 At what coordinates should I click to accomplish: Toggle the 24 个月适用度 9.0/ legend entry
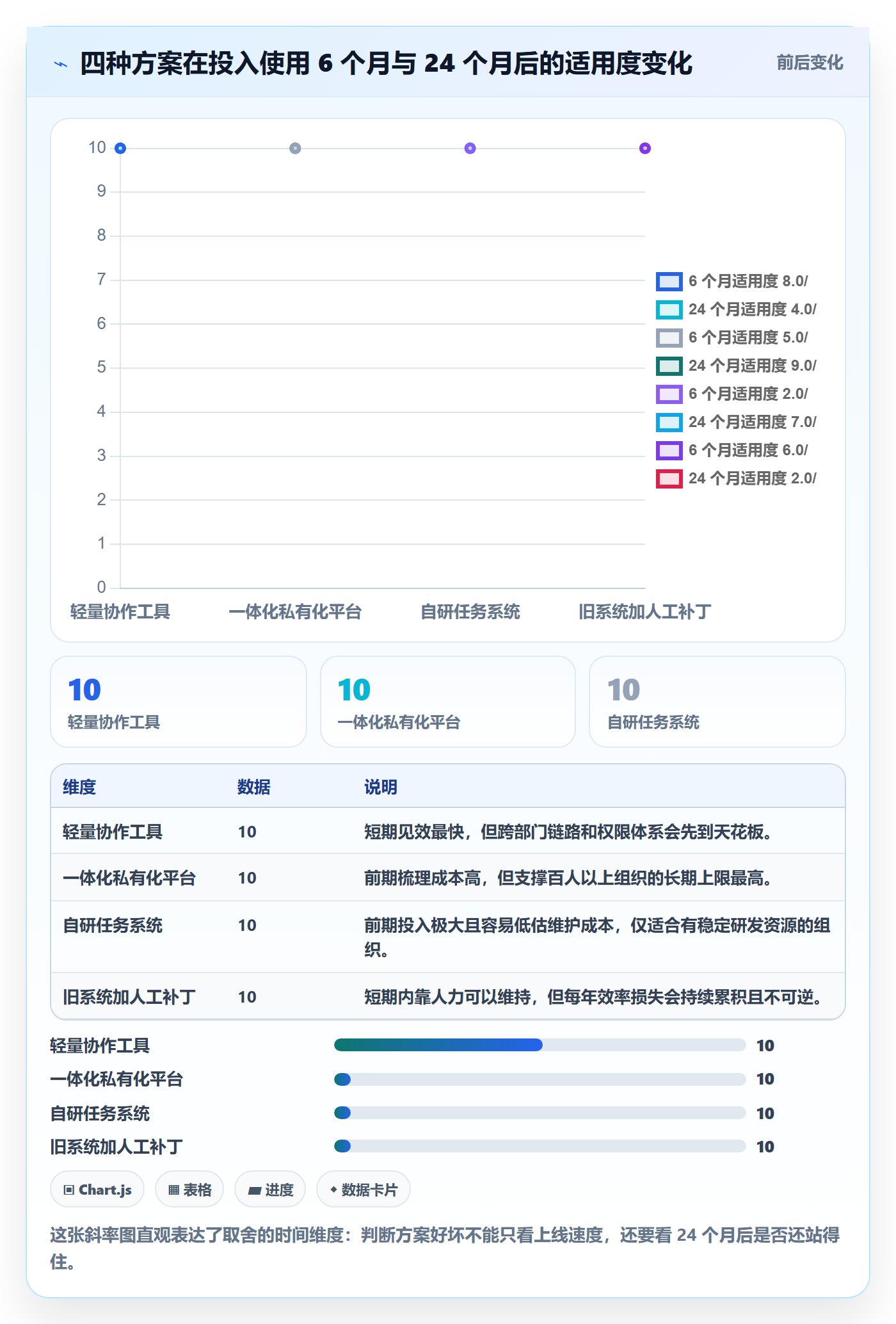pos(736,366)
